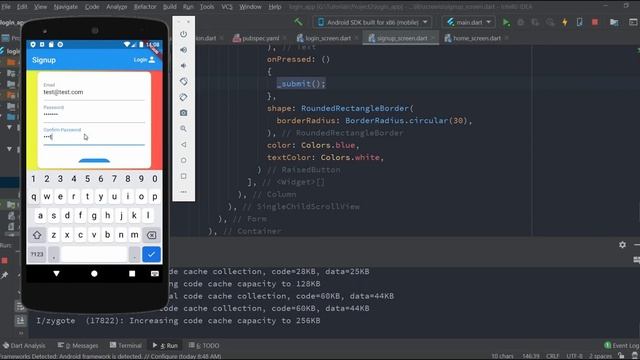The height and width of the screenshot is (360, 640).
Task: Stop the running app in toolbar
Action: coord(595,22)
